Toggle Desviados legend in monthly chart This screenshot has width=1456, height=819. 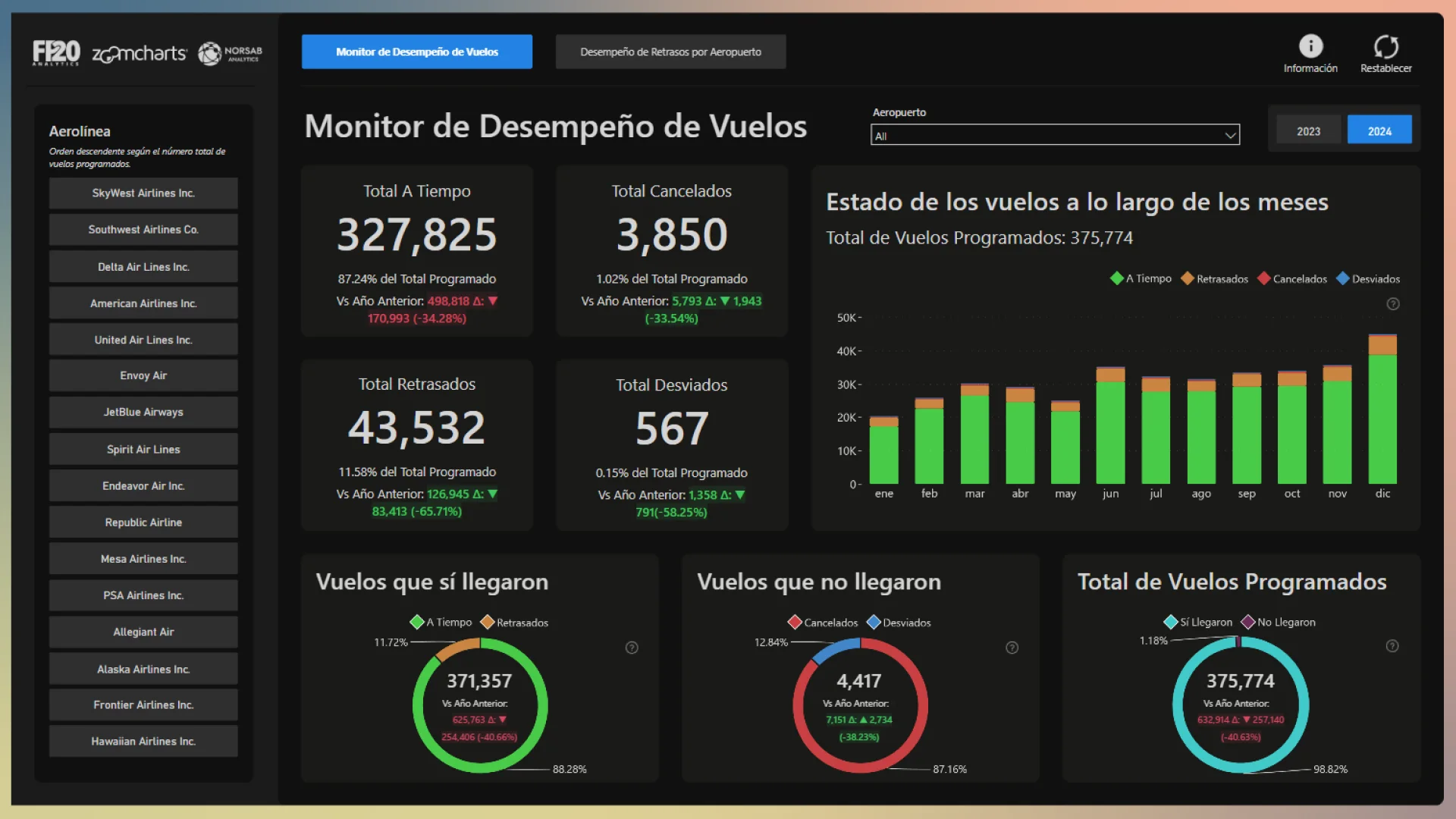click(x=1368, y=279)
